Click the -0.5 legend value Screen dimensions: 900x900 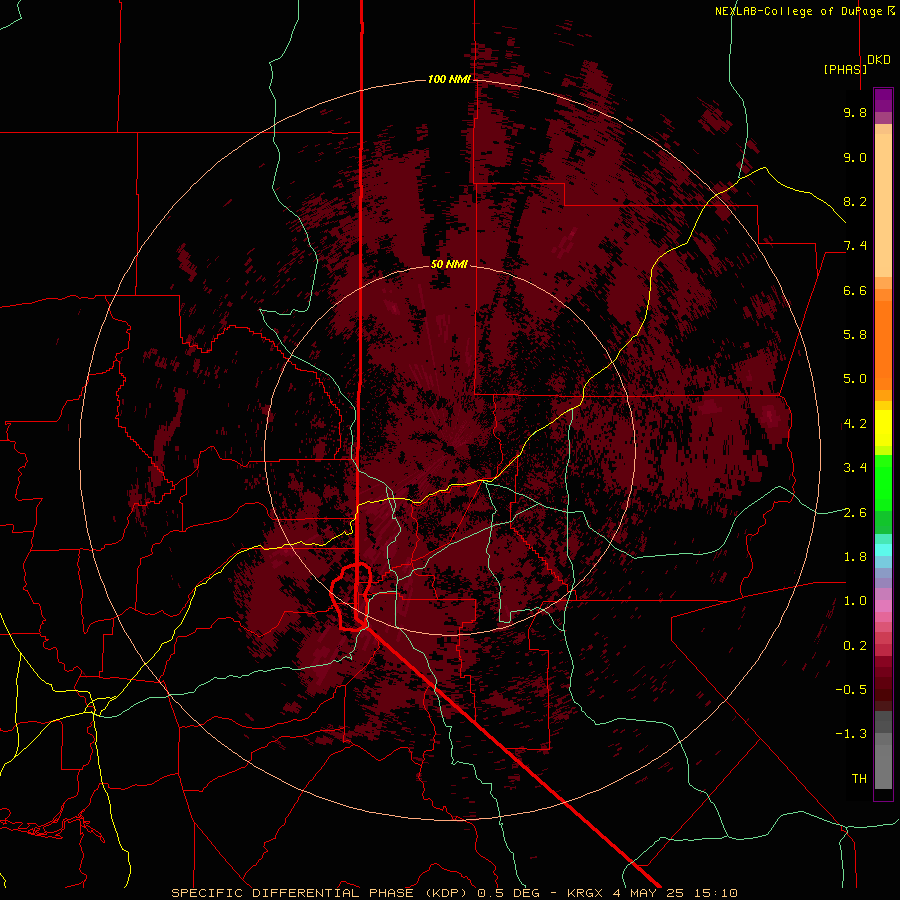pyautogui.click(x=851, y=690)
